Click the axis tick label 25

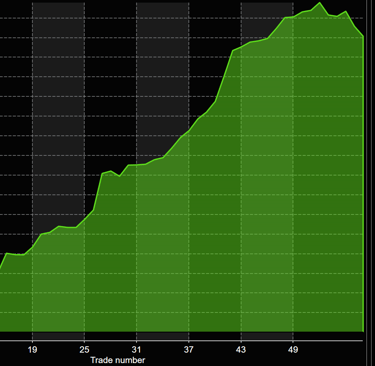[x=84, y=350]
